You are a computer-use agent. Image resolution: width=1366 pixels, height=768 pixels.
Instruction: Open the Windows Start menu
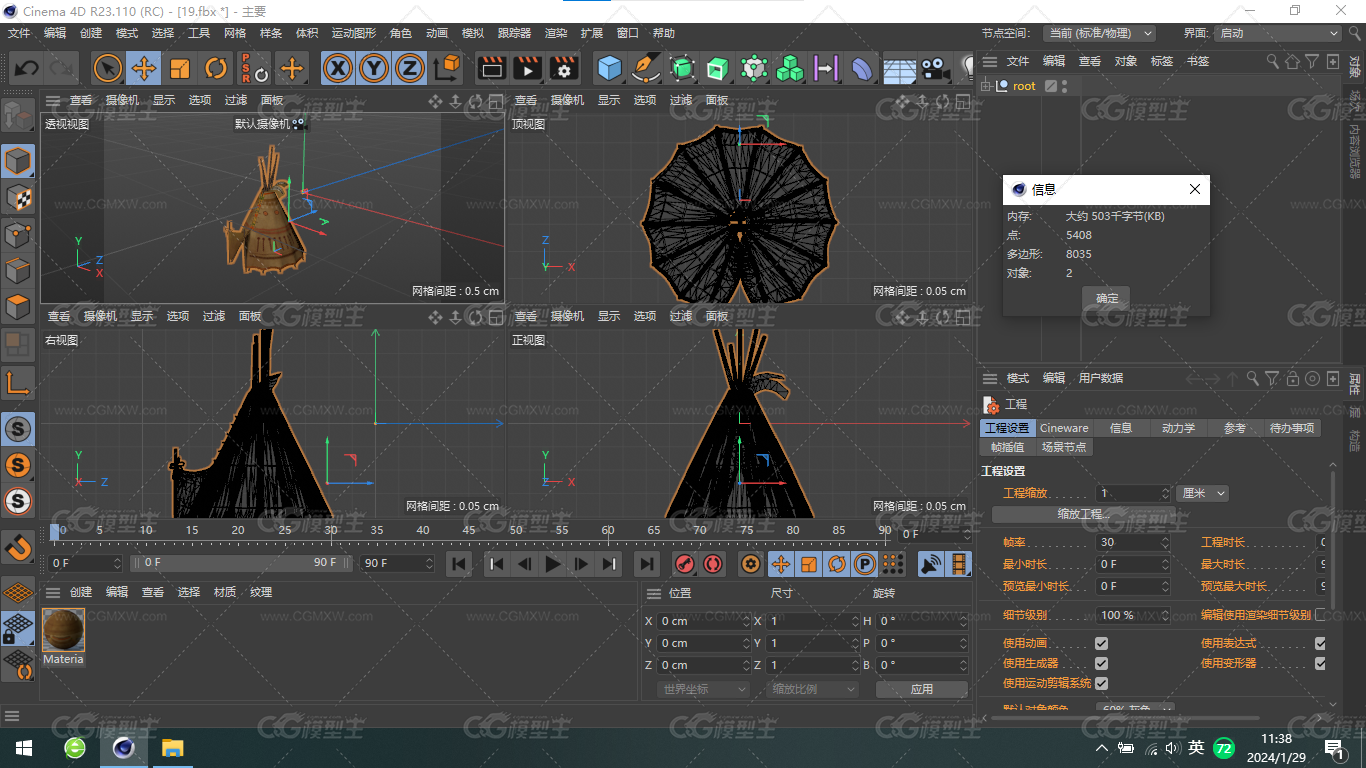[24, 748]
